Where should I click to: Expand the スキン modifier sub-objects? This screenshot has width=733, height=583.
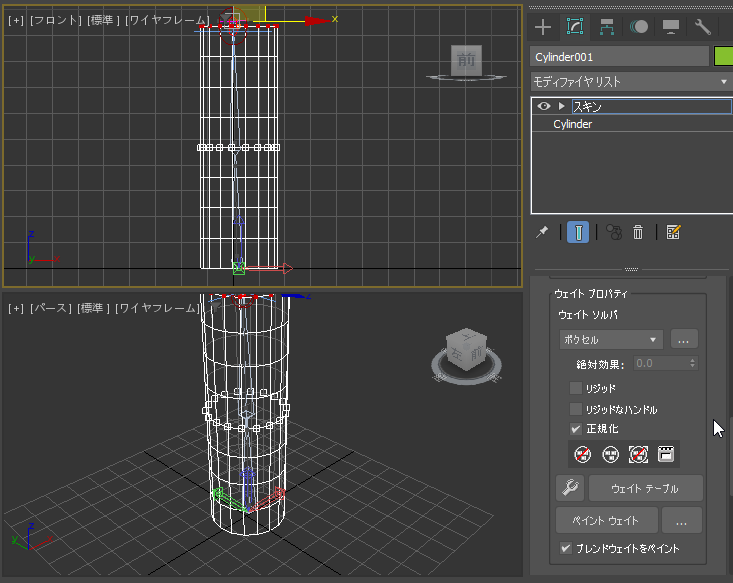coord(561,106)
